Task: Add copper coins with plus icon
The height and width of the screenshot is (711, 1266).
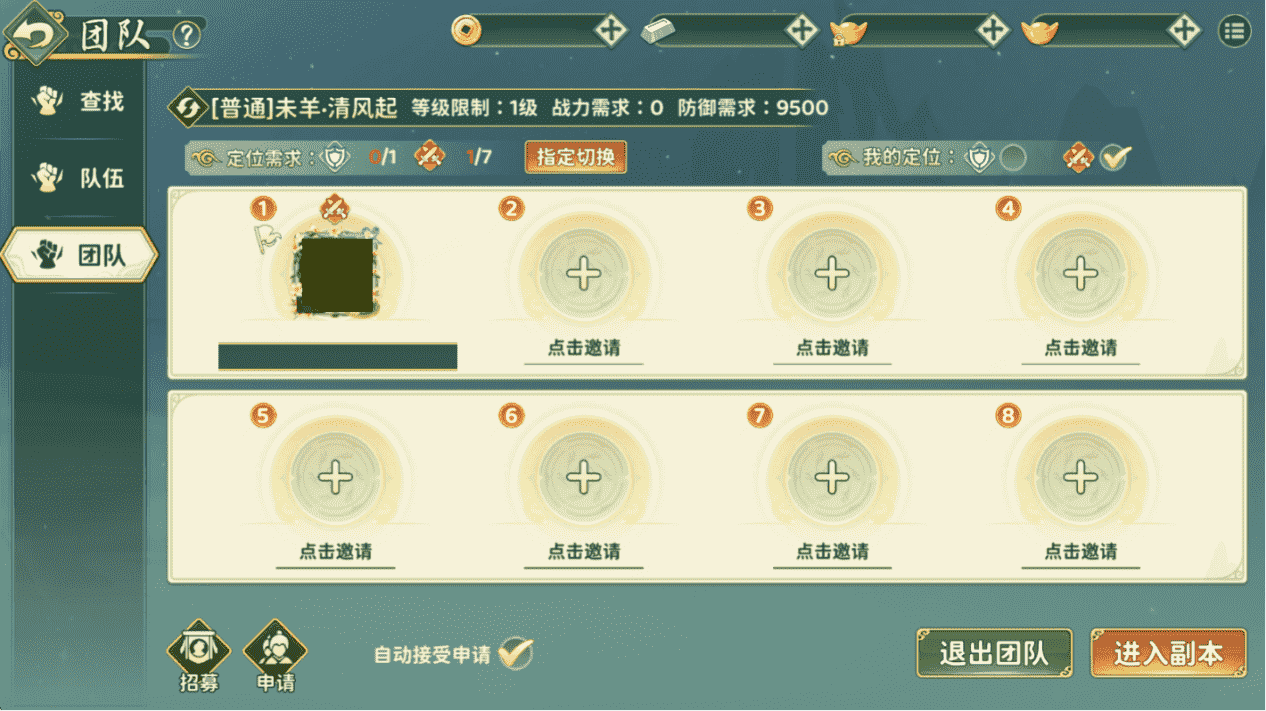Action: [x=610, y=31]
